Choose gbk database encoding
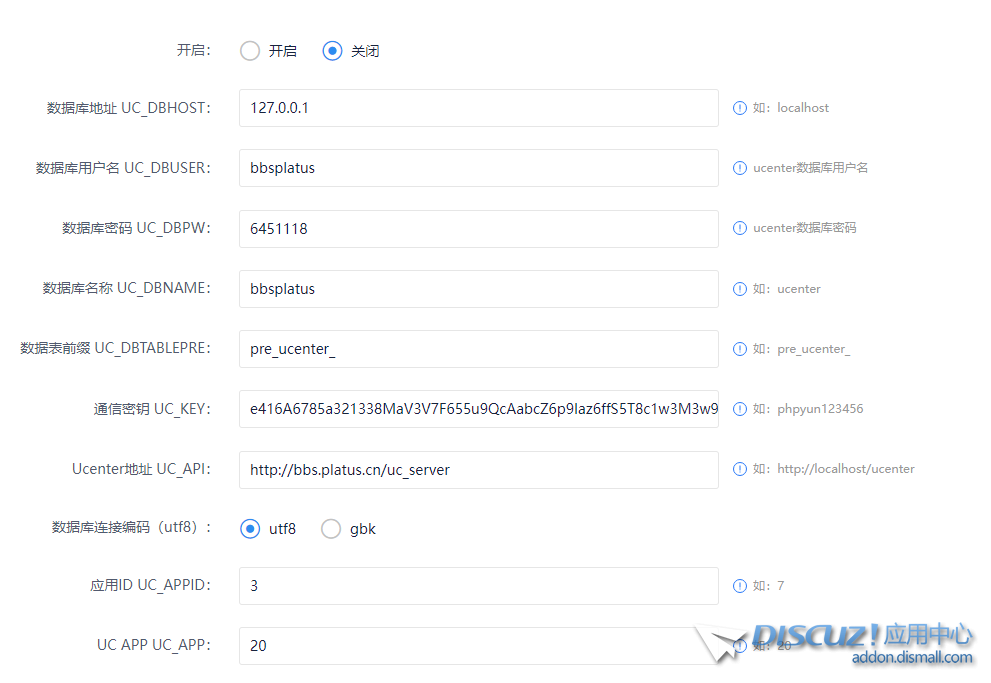This screenshot has height=683, width=991. 331,529
